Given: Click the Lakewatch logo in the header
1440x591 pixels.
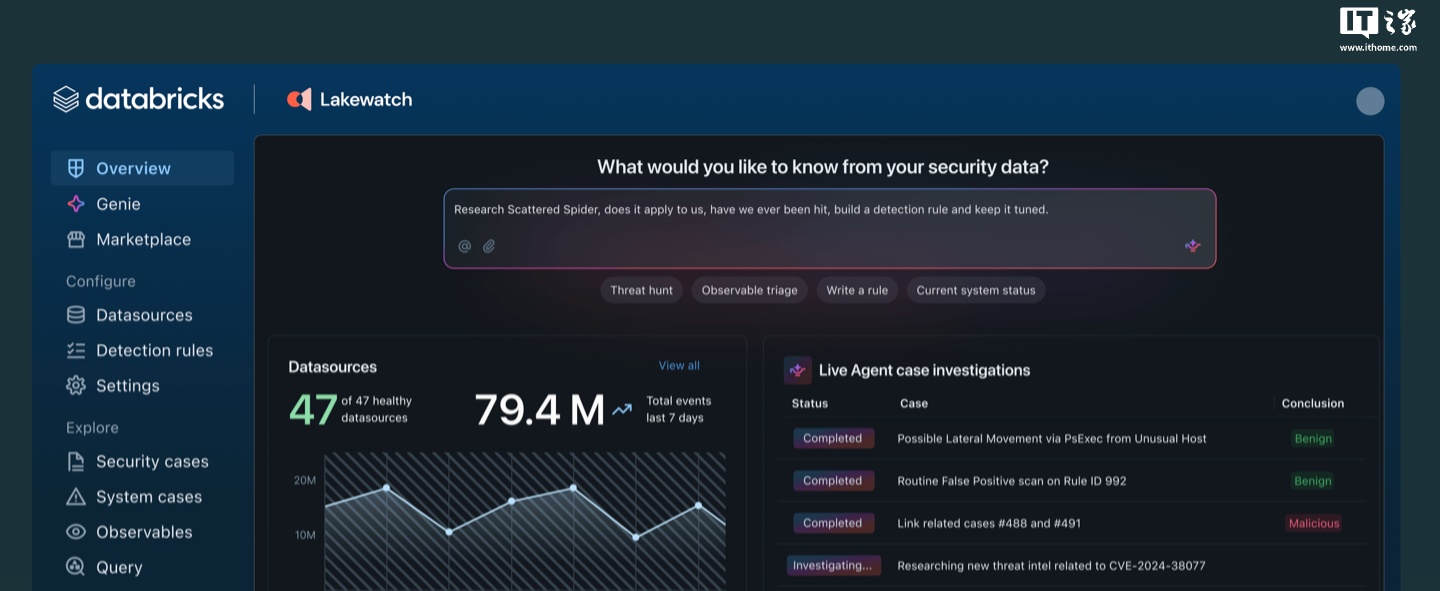Looking at the screenshot, I should coord(299,99).
